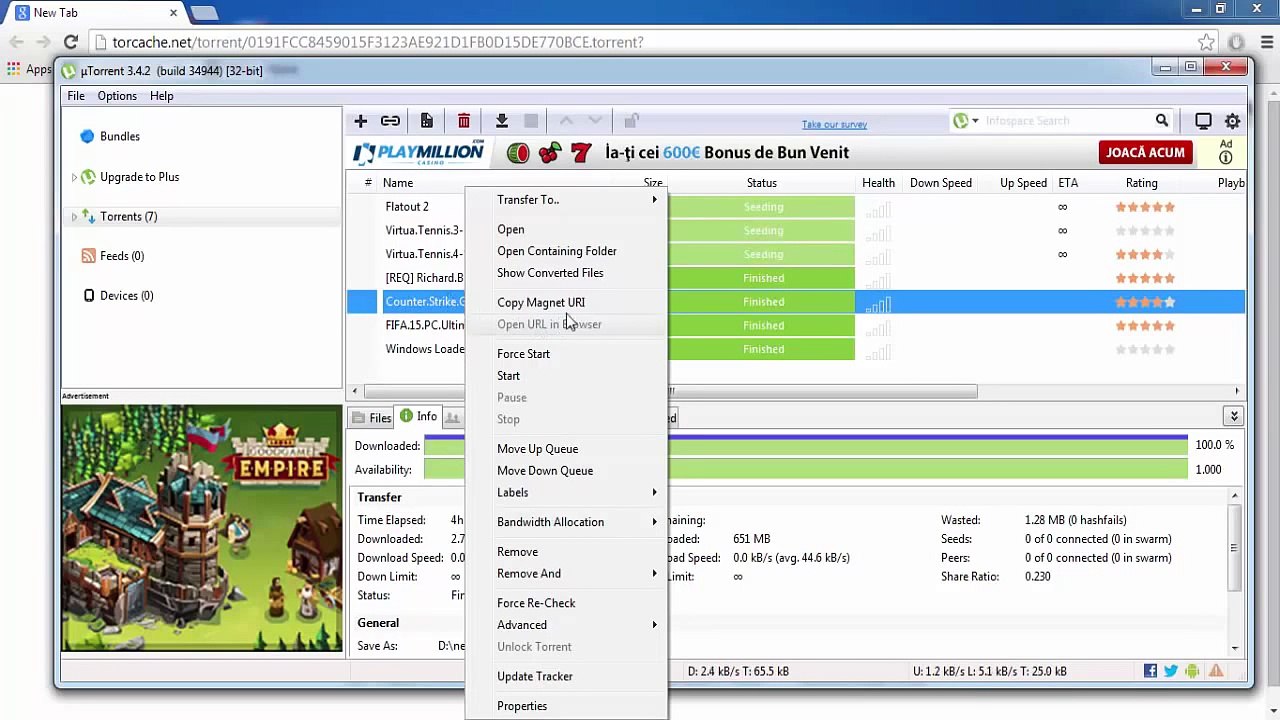
Task: Click the JOACĂ ACUM button
Action: (x=1145, y=153)
